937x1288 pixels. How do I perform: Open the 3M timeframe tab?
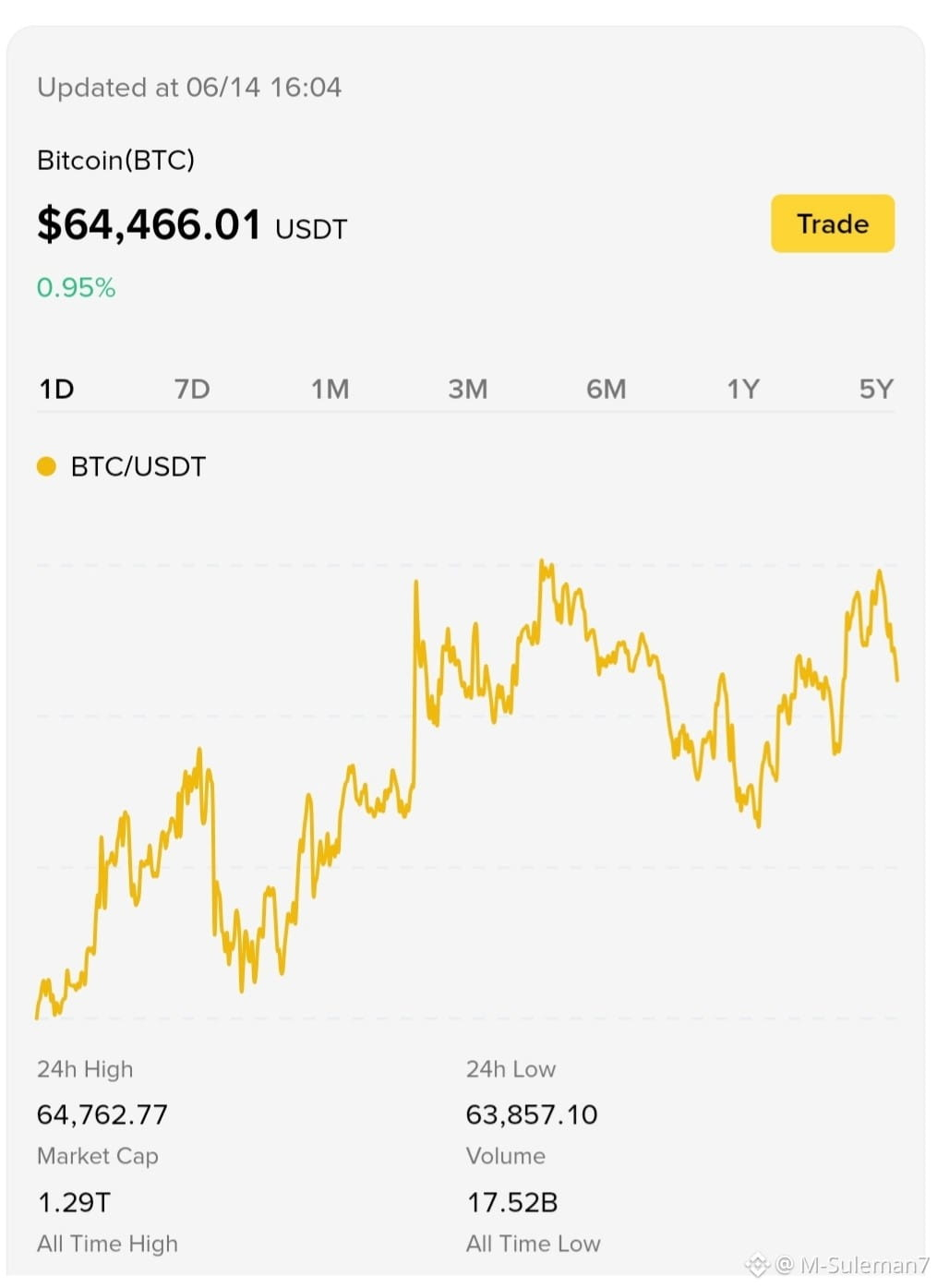click(x=468, y=389)
